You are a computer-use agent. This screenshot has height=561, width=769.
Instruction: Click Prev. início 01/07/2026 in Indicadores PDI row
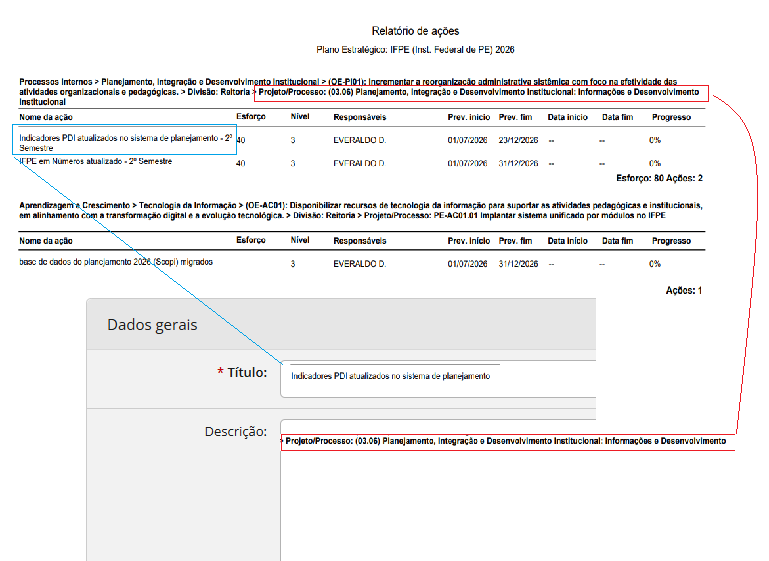pyautogui.click(x=467, y=140)
